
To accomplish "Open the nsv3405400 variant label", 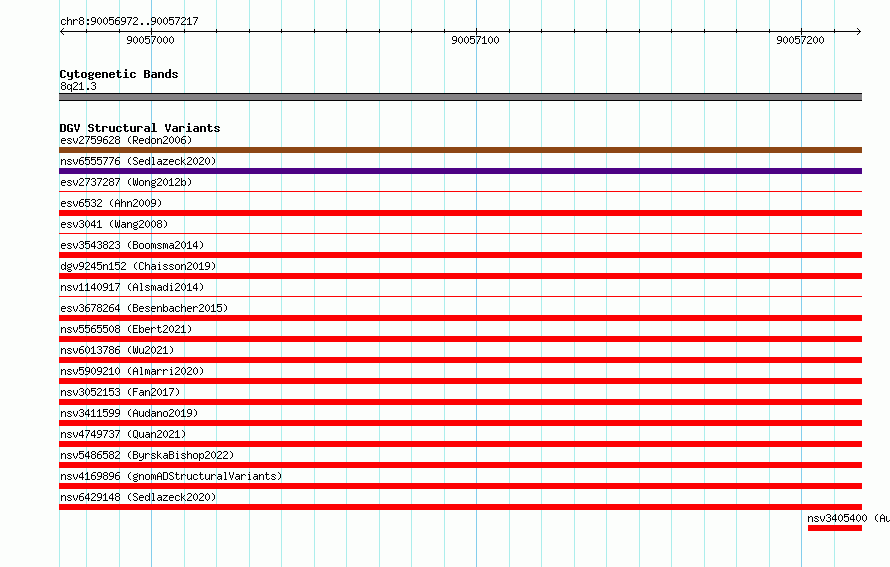I will coord(849,518).
